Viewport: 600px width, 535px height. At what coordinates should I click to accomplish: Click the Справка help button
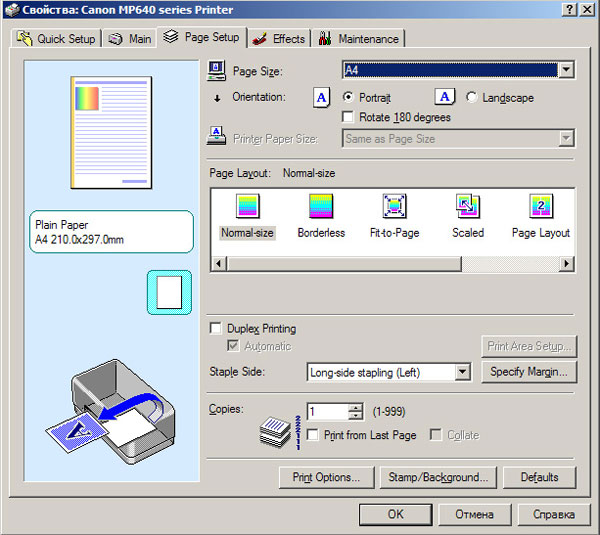[x=554, y=514]
